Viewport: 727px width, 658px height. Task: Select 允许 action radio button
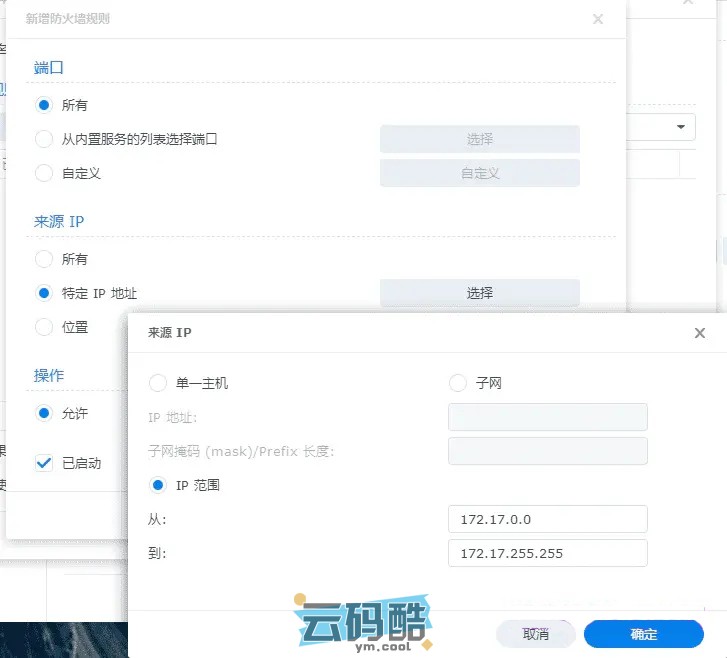[x=44, y=413]
